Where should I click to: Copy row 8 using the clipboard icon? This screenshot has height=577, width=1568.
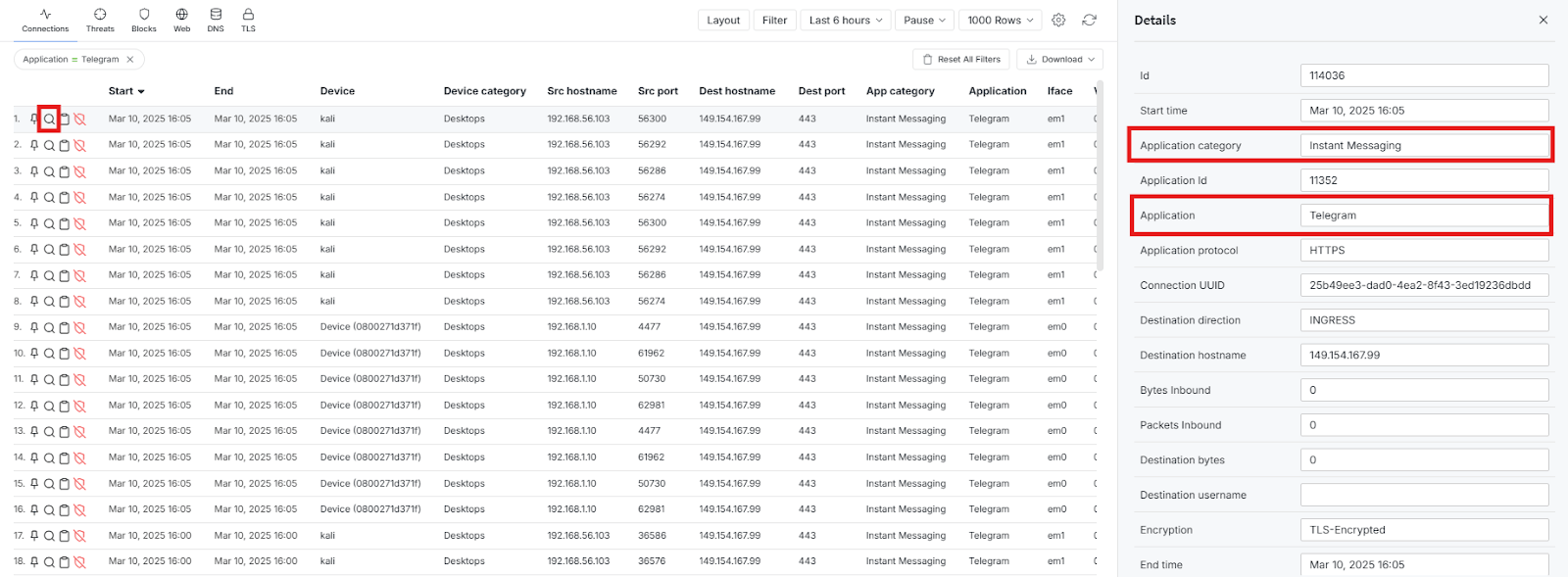(x=65, y=302)
